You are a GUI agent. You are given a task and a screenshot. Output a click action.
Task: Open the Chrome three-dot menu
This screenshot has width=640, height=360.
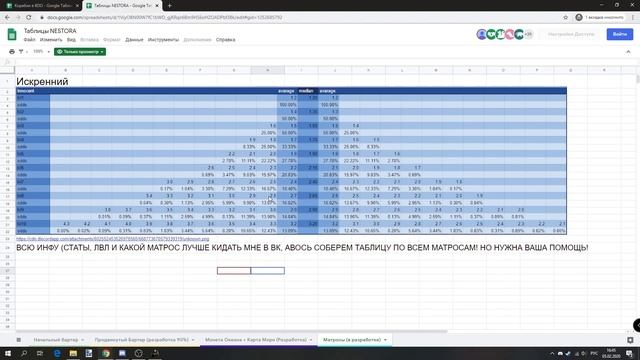633,18
